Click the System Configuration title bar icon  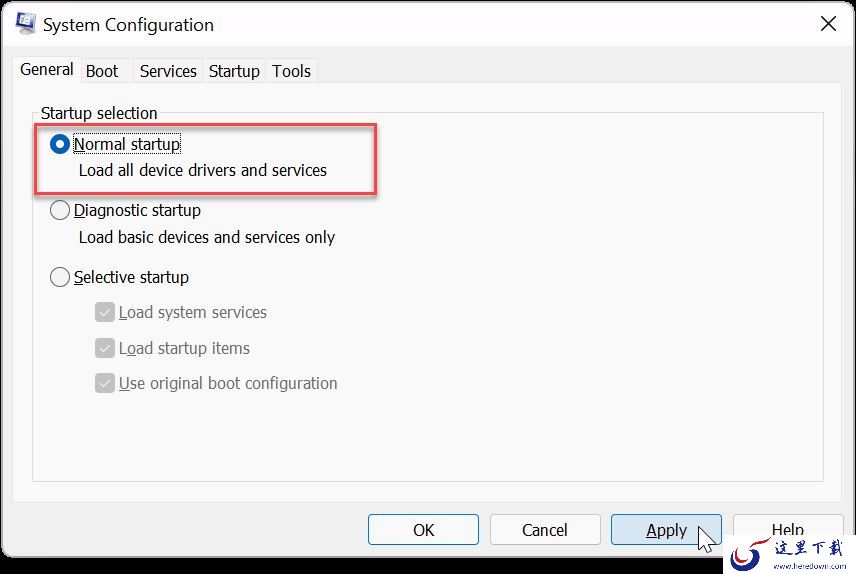[25, 23]
